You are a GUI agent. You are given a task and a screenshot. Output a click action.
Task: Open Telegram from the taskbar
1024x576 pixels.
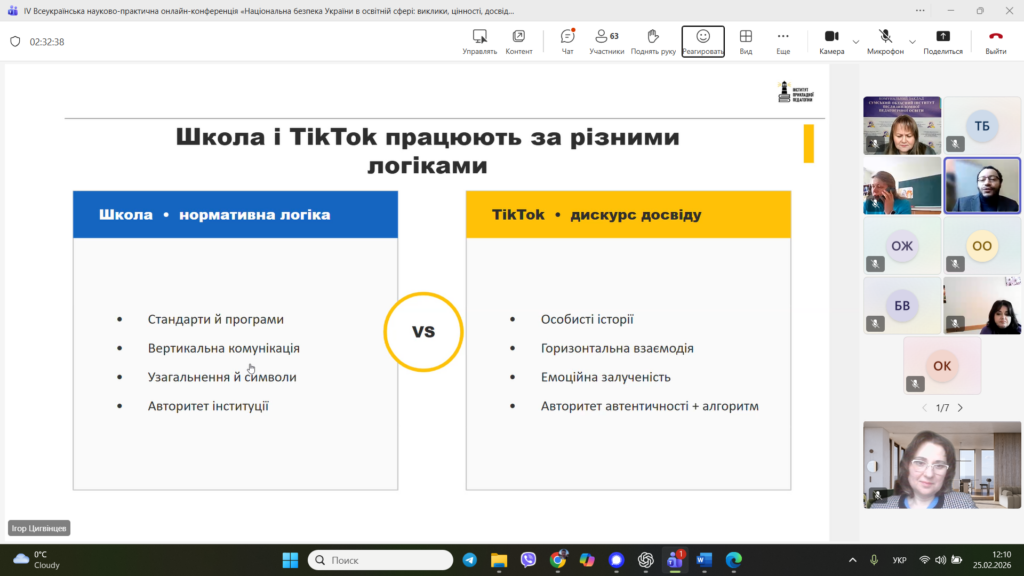coord(469,560)
